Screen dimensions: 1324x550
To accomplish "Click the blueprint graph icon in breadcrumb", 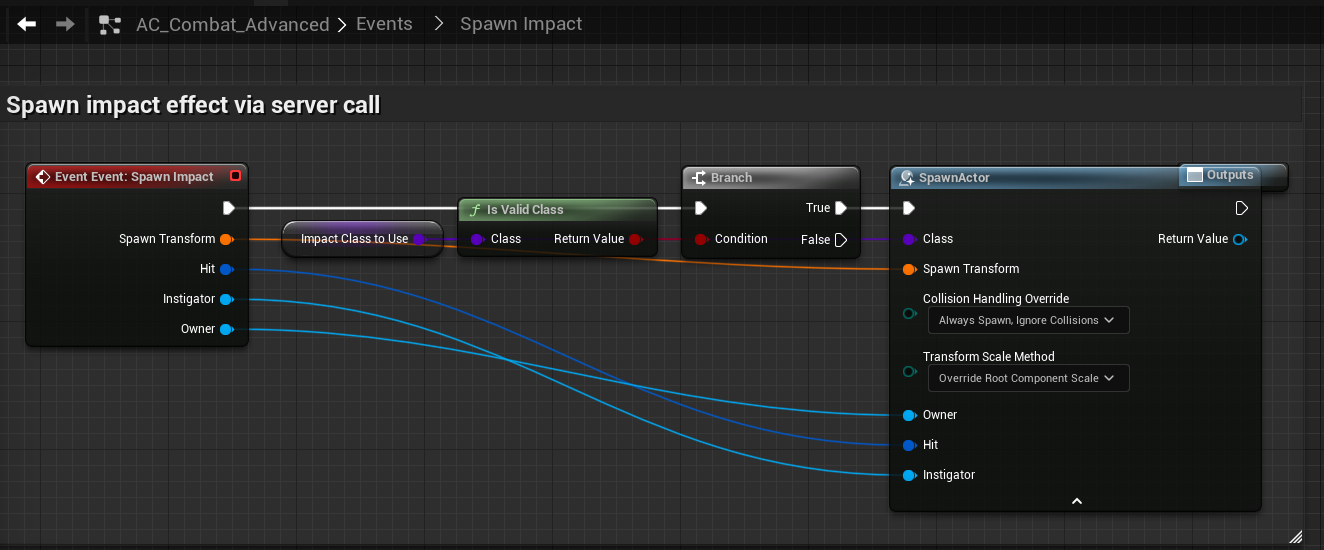I will 110,24.
